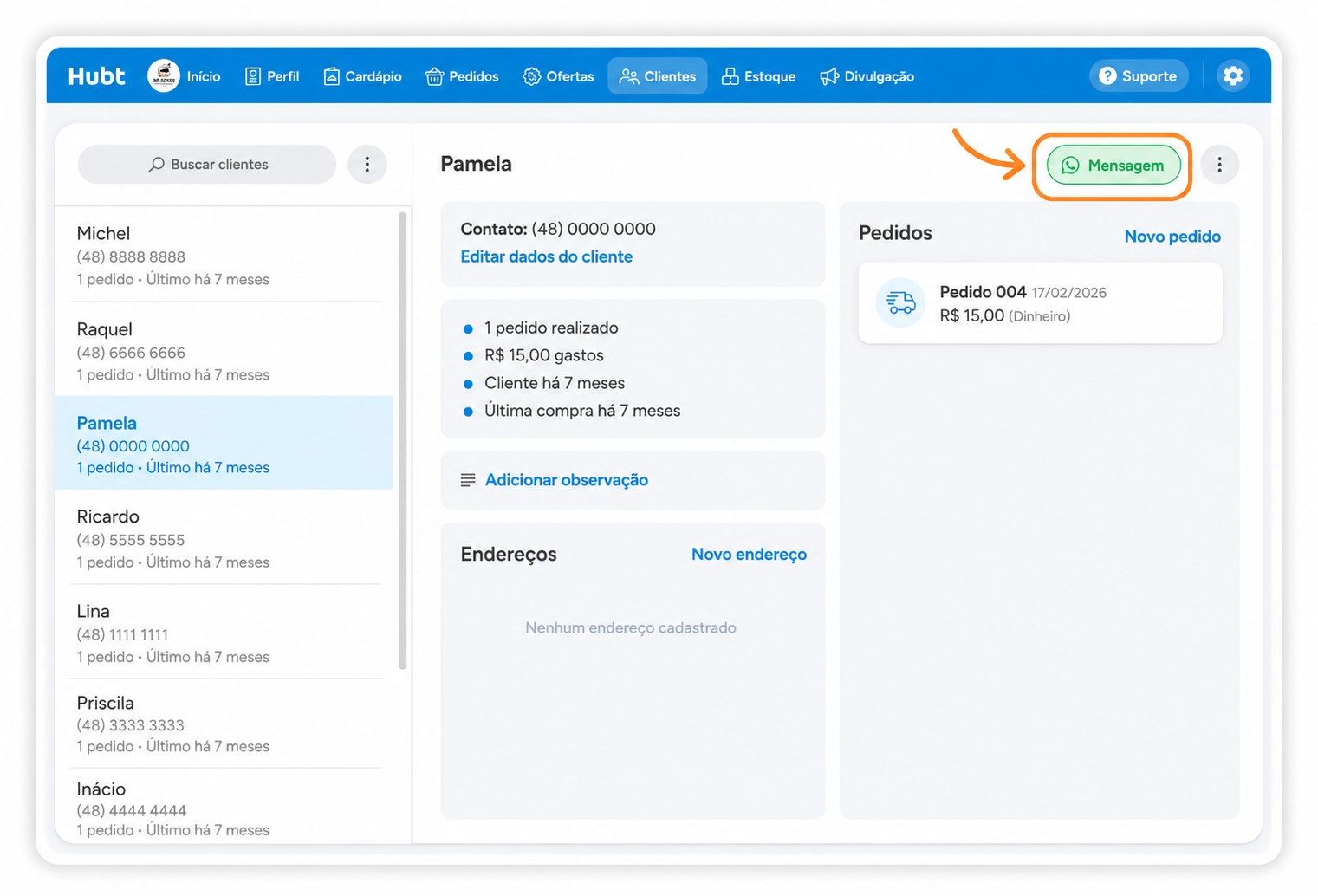The height and width of the screenshot is (896, 1318).
Task: Open the Ofertas tab
Action: (558, 76)
